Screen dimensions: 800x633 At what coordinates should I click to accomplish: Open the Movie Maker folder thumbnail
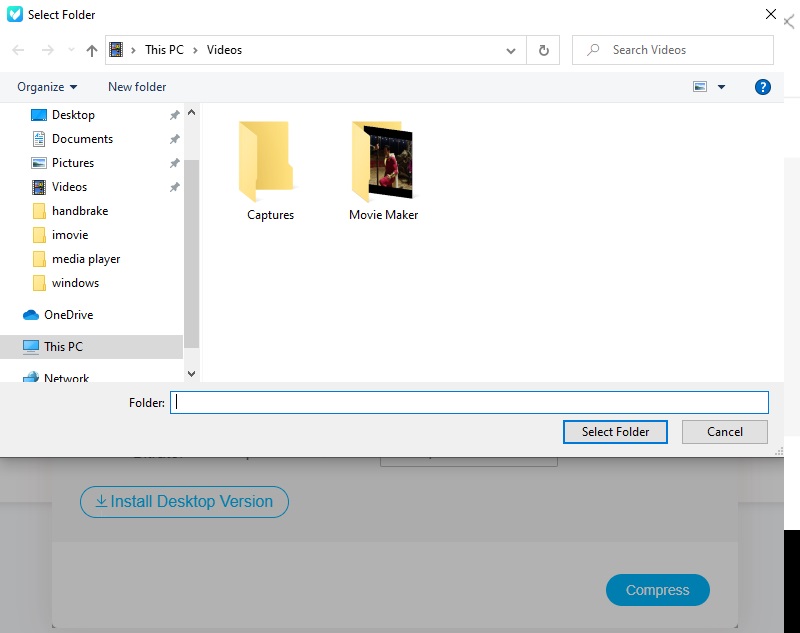383,160
